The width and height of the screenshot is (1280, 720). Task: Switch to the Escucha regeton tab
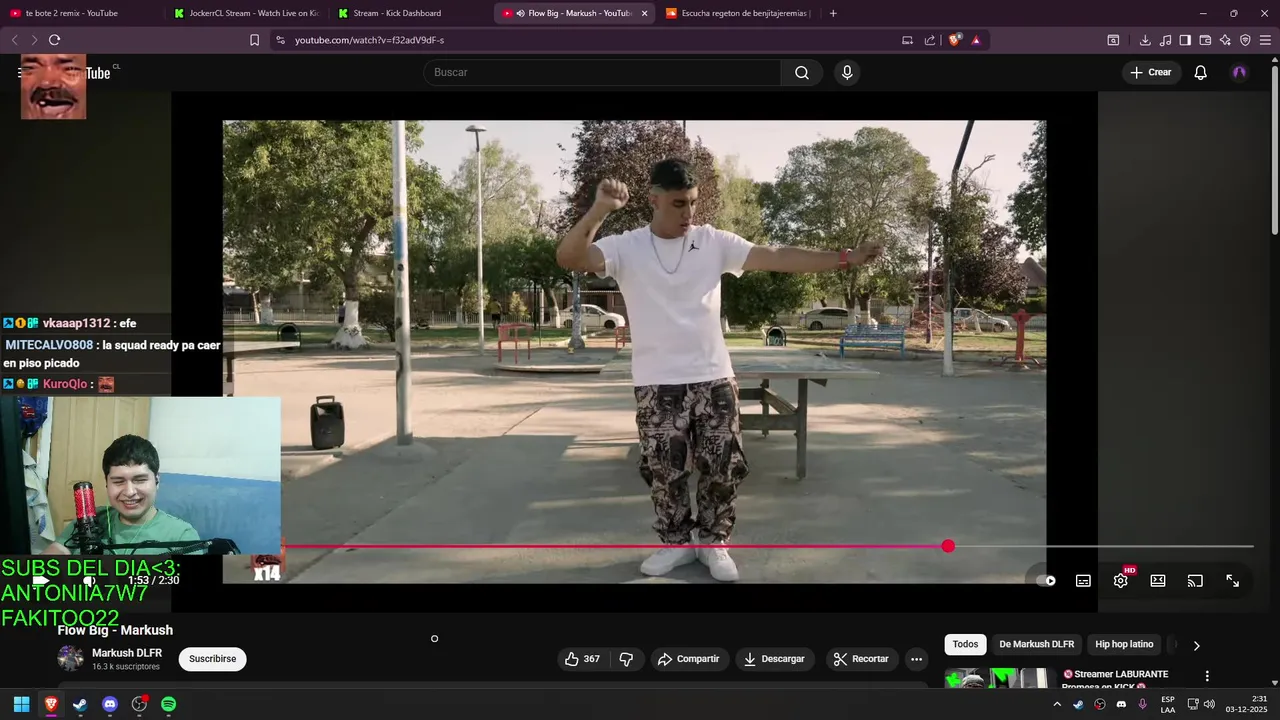[x=738, y=13]
